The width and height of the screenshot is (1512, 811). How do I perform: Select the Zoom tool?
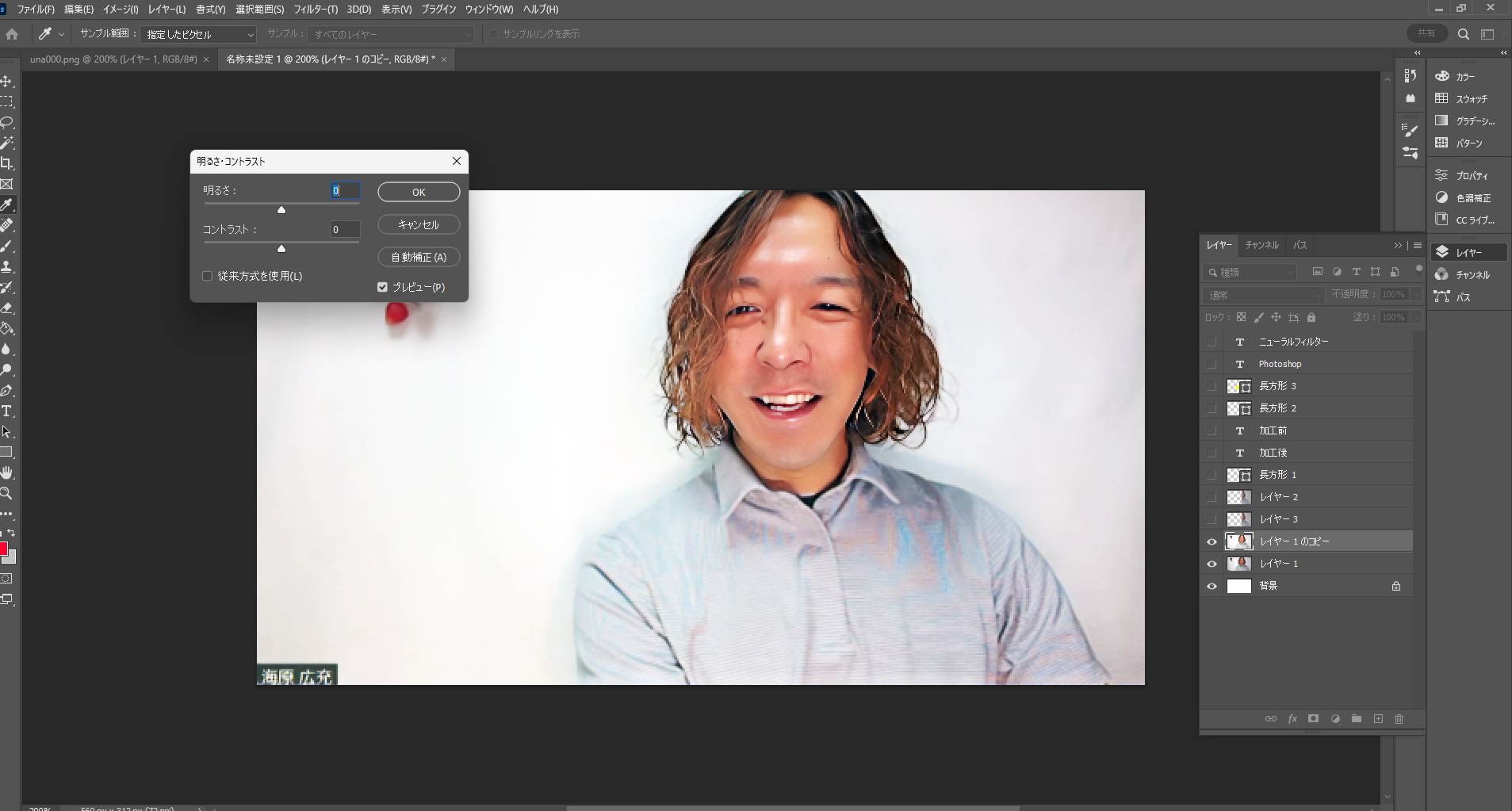(6, 493)
